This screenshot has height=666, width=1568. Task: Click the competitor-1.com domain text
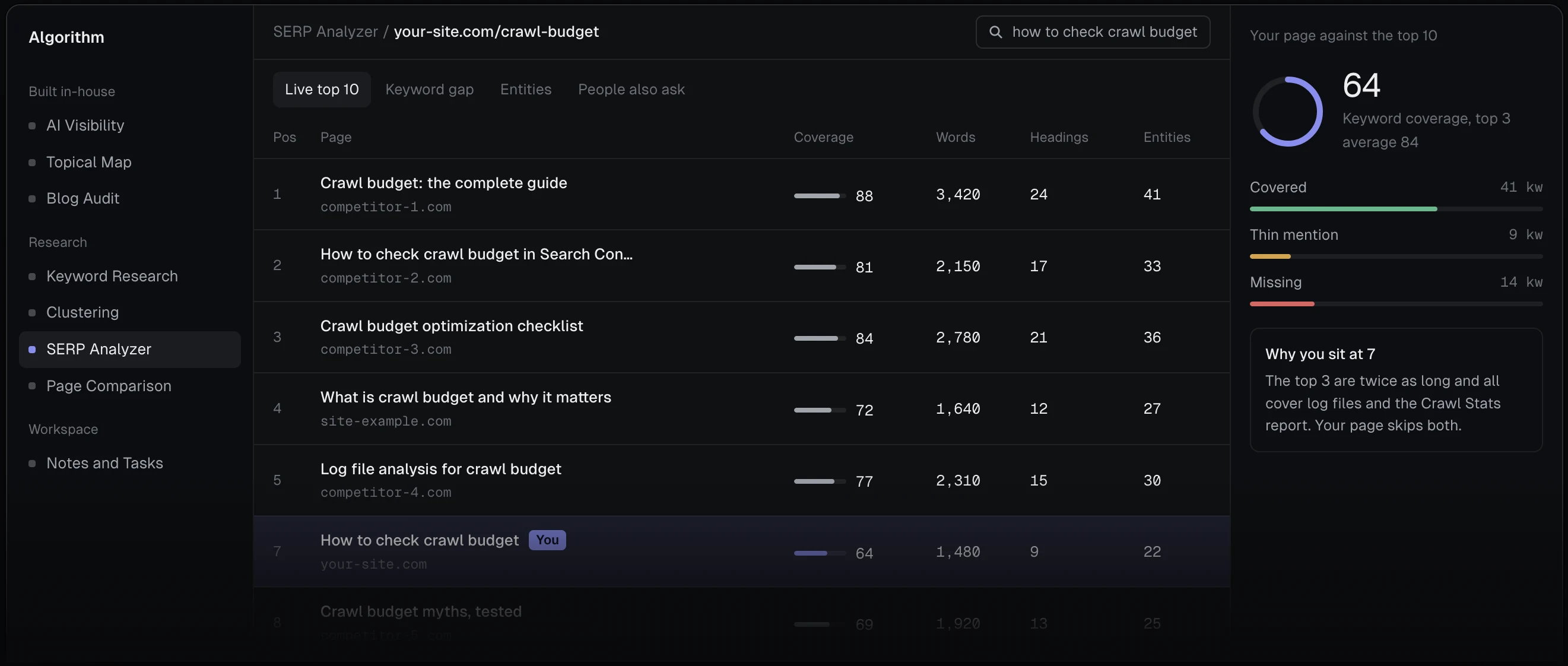point(385,208)
